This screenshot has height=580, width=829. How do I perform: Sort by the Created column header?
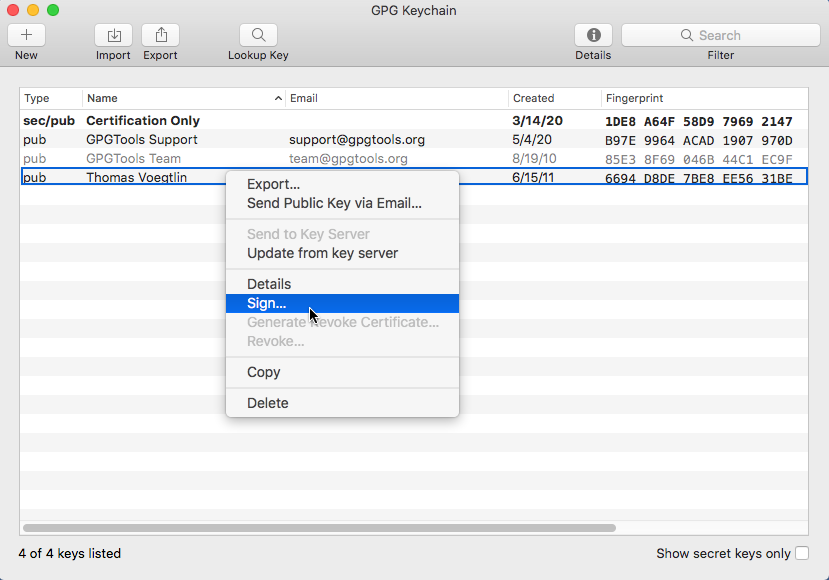coord(555,98)
